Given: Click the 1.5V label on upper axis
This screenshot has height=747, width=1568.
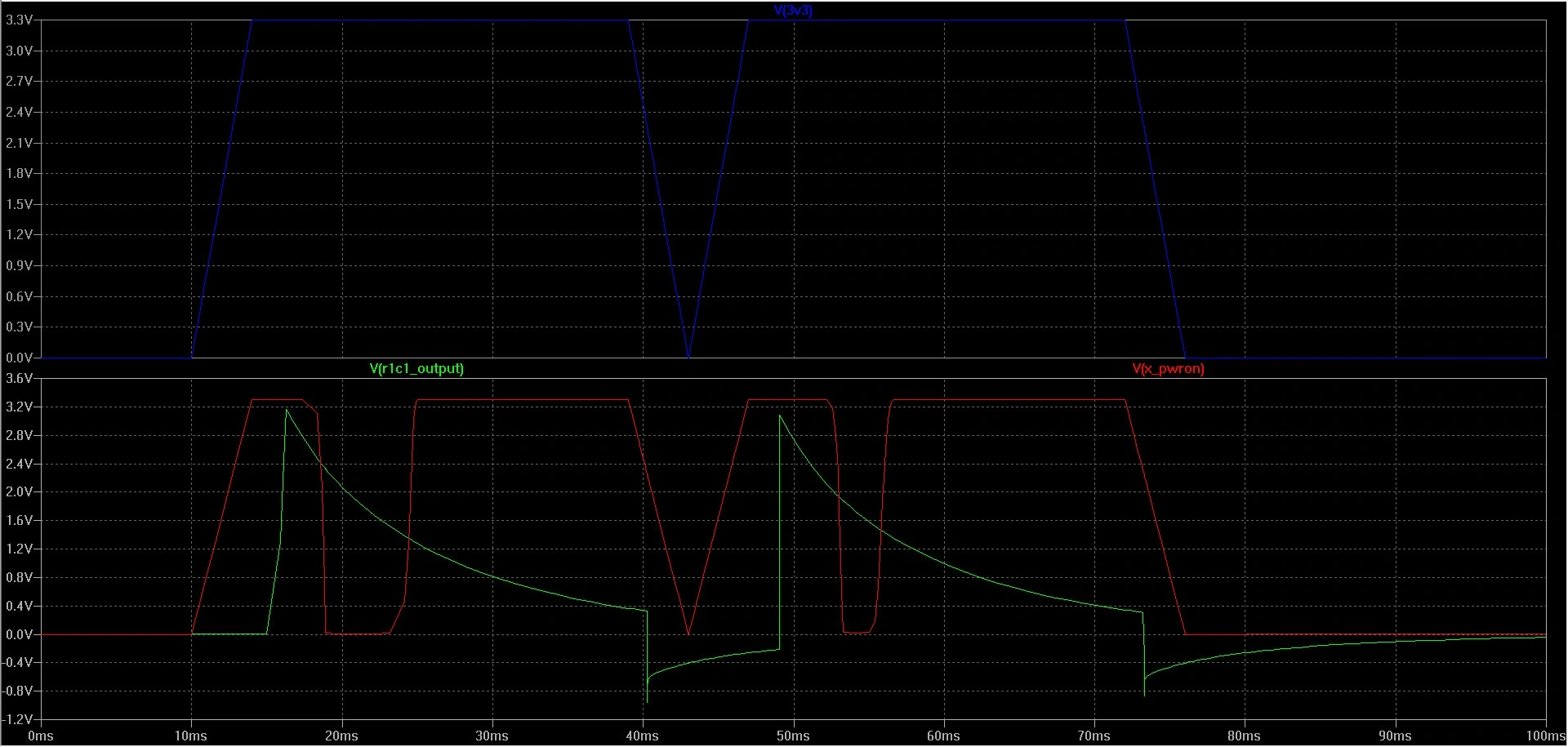Looking at the screenshot, I should coord(19,204).
